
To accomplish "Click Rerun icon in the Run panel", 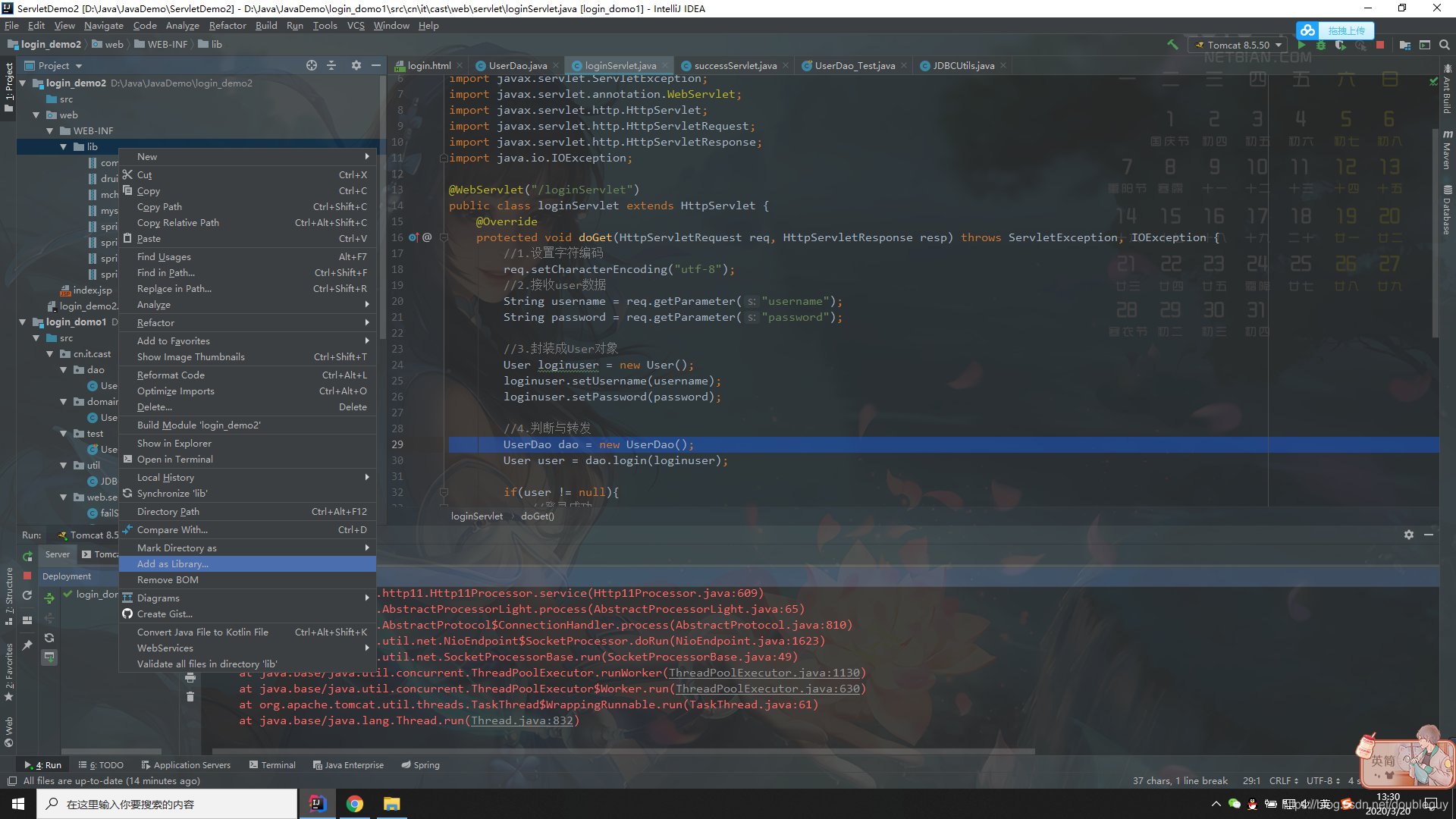I will click(x=27, y=556).
